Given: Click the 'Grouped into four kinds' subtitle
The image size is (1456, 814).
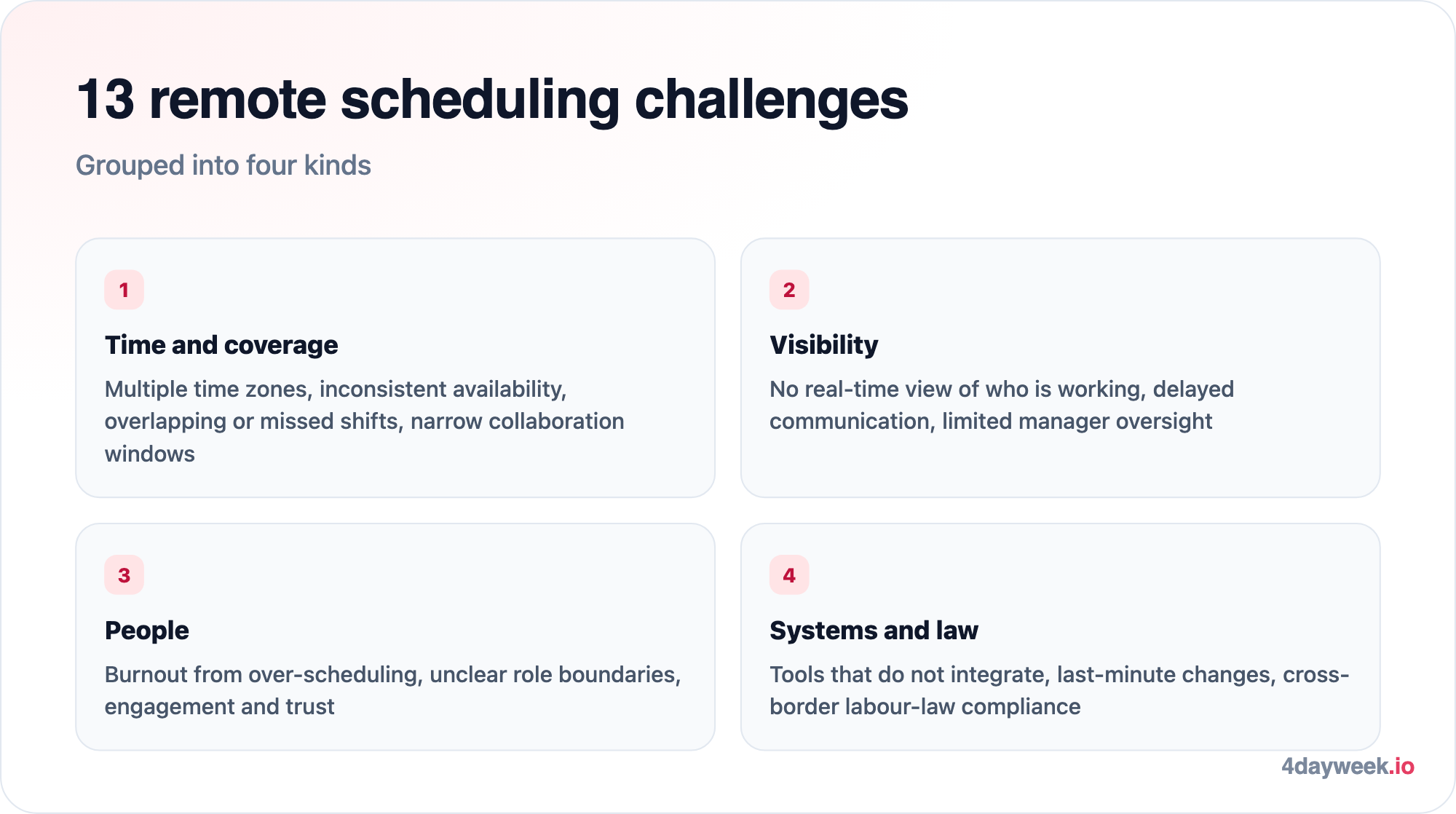Looking at the screenshot, I should [x=223, y=165].
